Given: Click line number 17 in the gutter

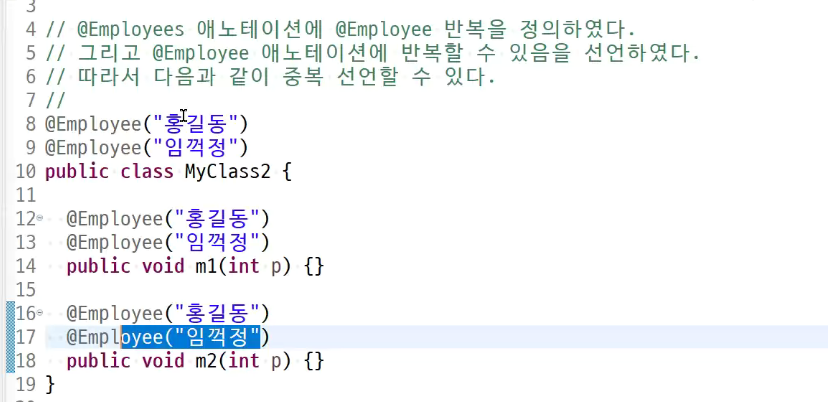Looking at the screenshot, I should pos(26,337).
